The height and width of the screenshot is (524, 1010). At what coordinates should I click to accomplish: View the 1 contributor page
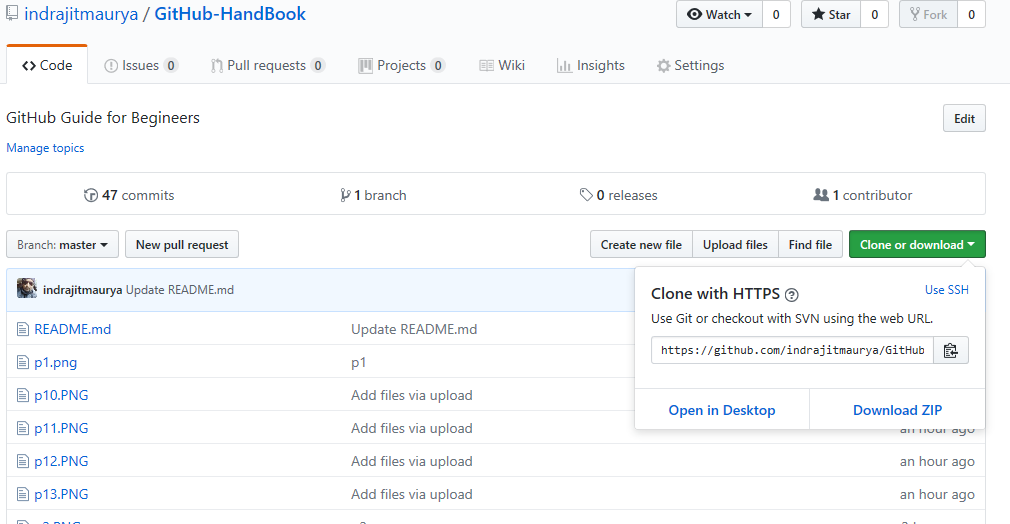[862, 195]
